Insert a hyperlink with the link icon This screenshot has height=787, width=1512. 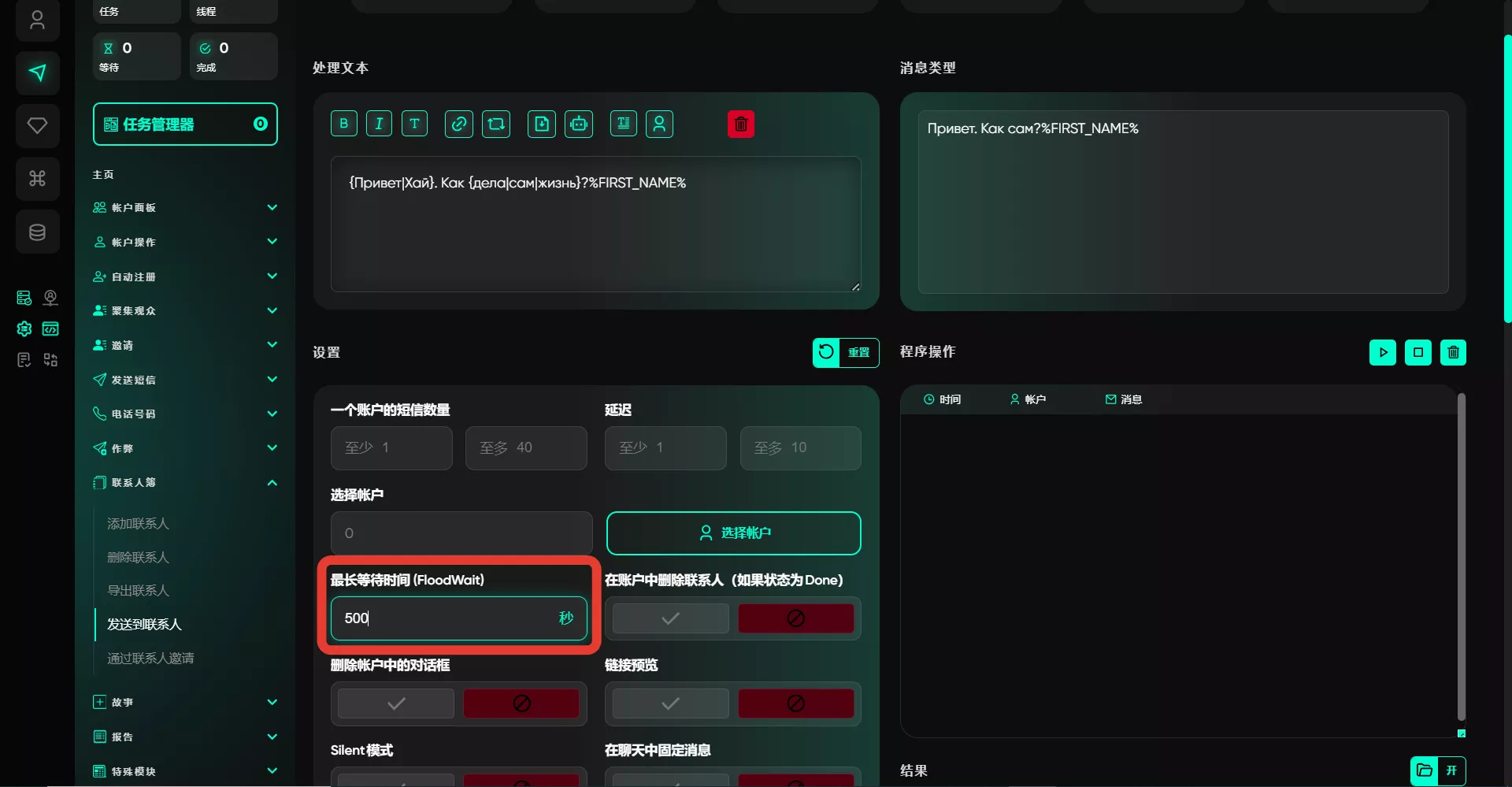(459, 124)
